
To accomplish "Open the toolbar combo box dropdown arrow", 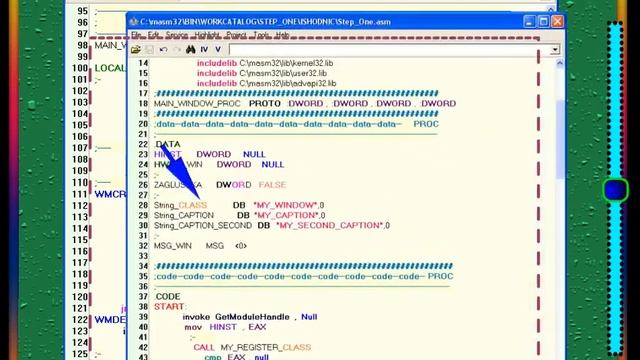I will point(555,50).
